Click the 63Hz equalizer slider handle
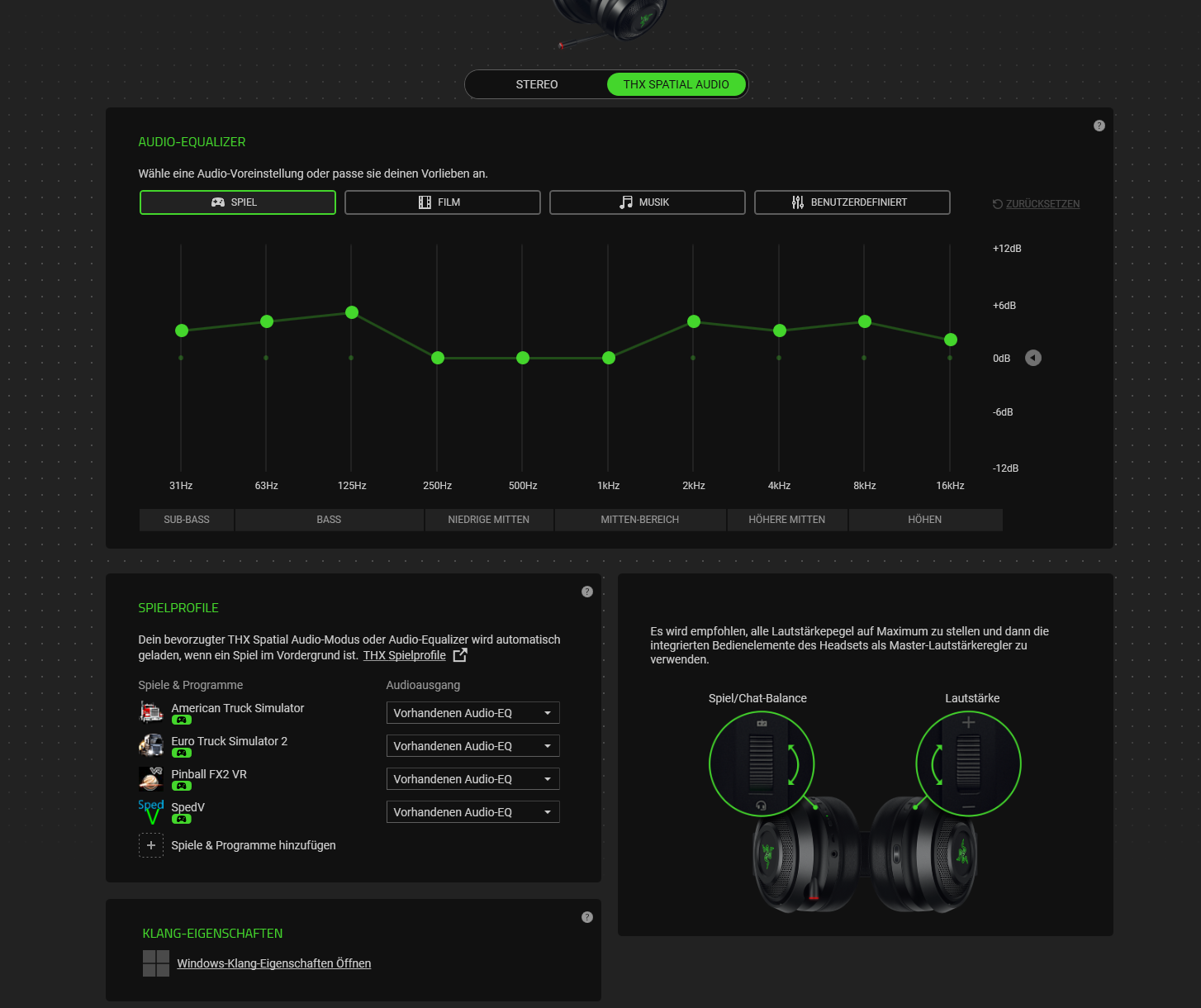 [x=267, y=321]
